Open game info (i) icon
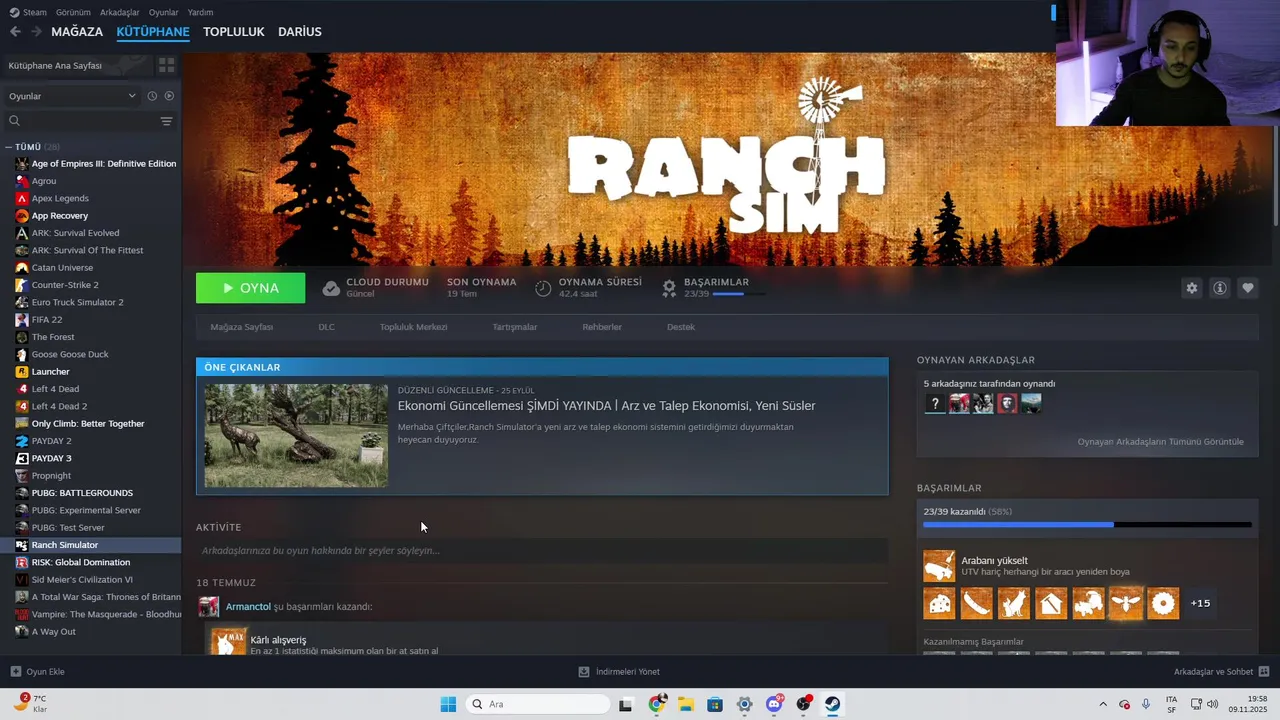 point(1219,288)
